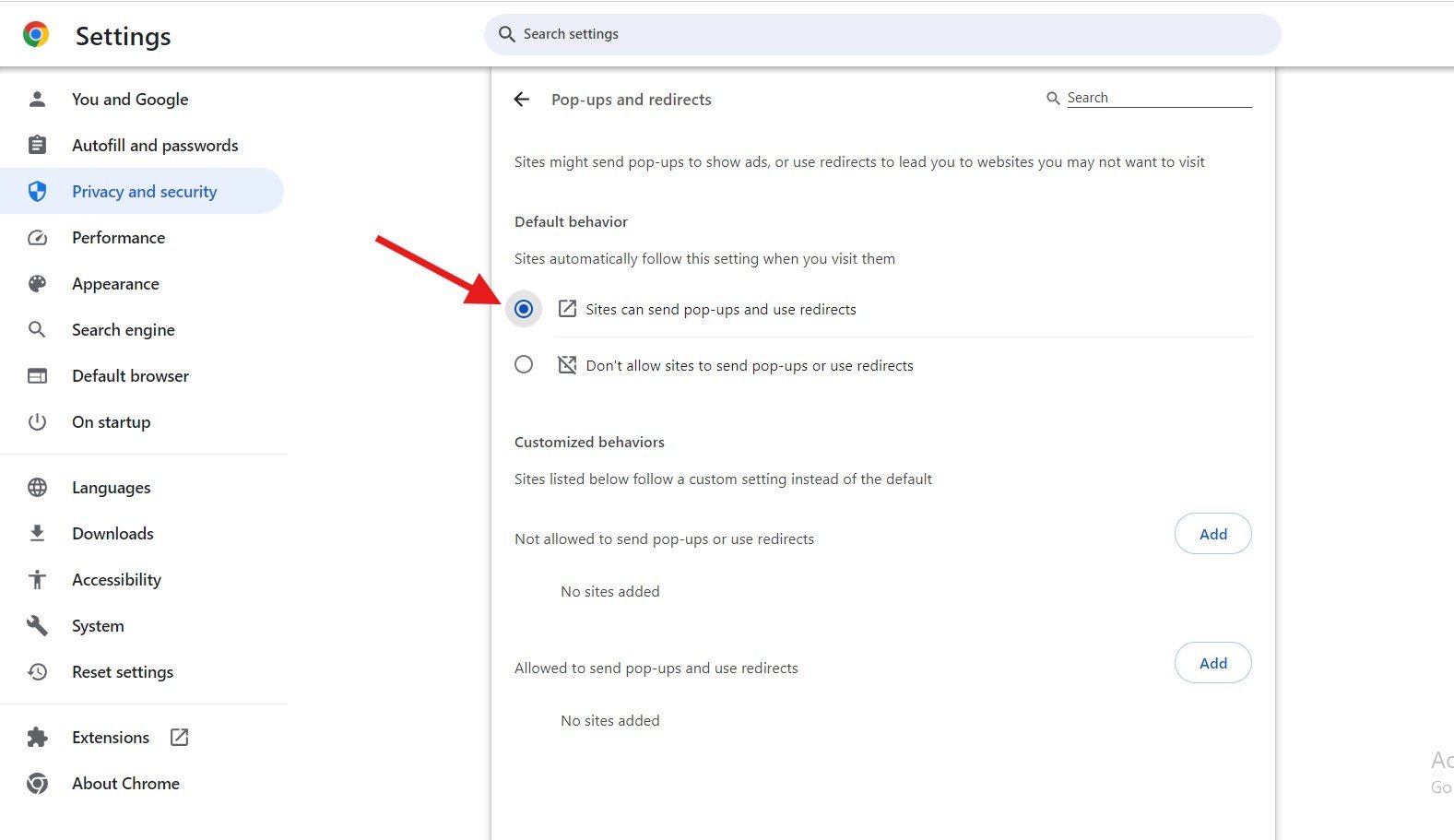The image size is (1454, 840).
Task: Click the Downloads arrow icon
Action: pyautogui.click(x=37, y=533)
